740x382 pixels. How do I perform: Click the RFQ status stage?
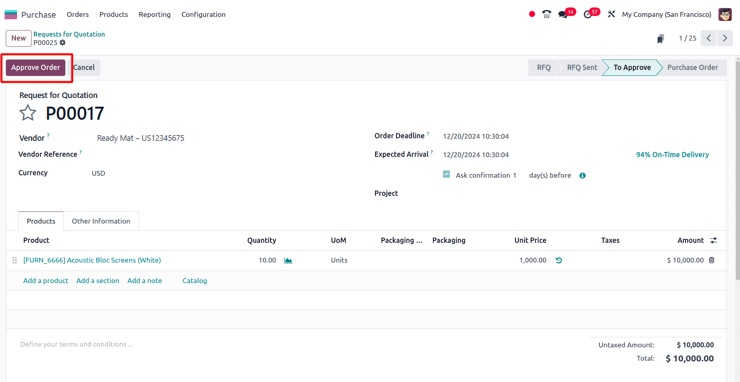544,68
